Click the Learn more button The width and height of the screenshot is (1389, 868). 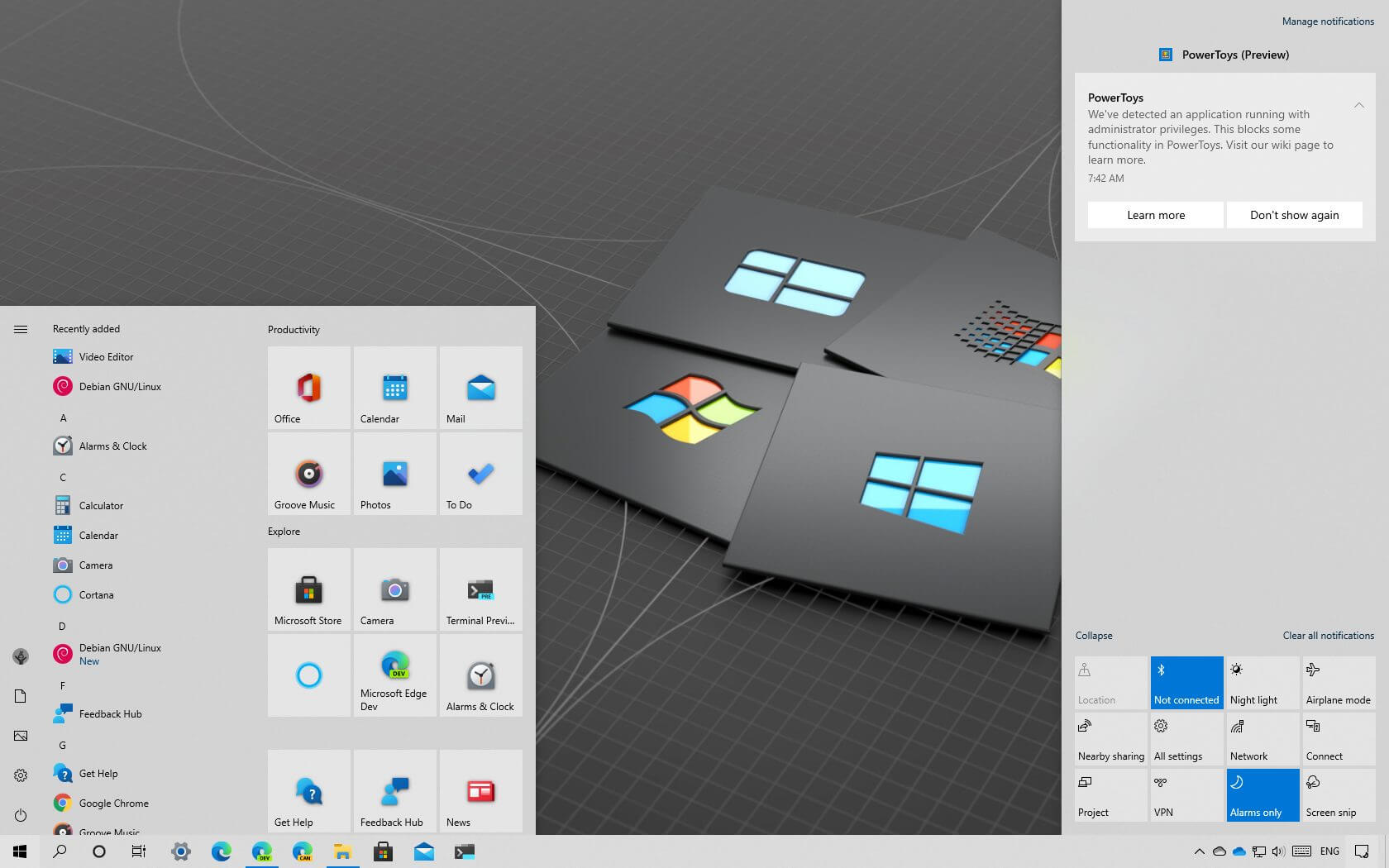pyautogui.click(x=1155, y=215)
